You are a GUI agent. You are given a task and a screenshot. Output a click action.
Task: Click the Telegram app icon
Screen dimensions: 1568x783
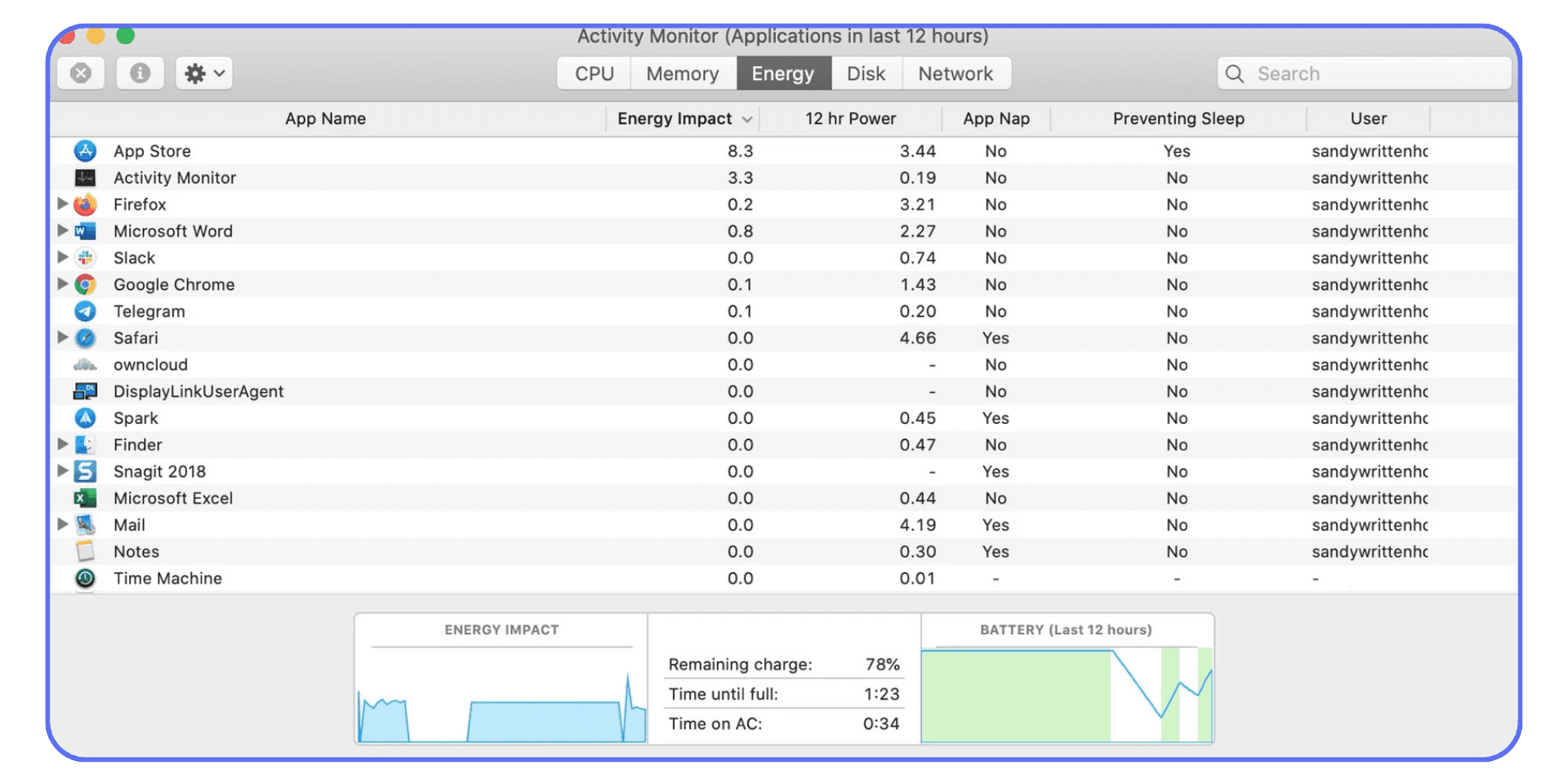(x=85, y=311)
